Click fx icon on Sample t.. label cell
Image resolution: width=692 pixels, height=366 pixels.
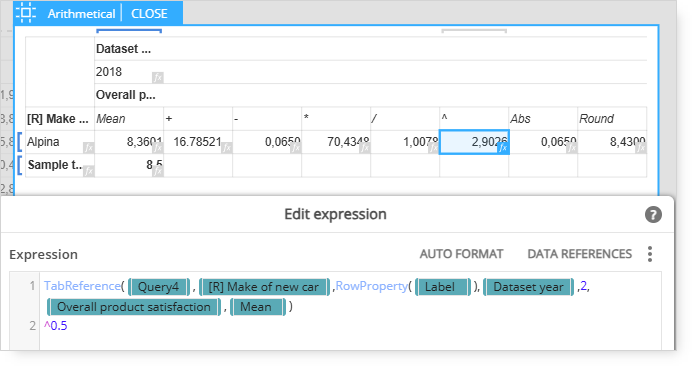pos(88,171)
